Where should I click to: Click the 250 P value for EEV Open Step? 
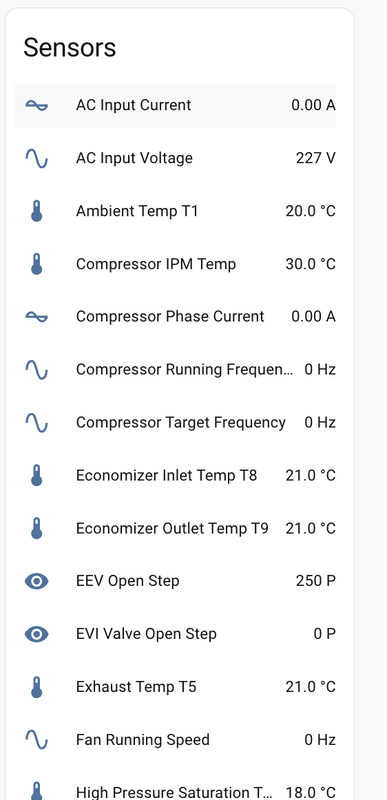point(316,581)
